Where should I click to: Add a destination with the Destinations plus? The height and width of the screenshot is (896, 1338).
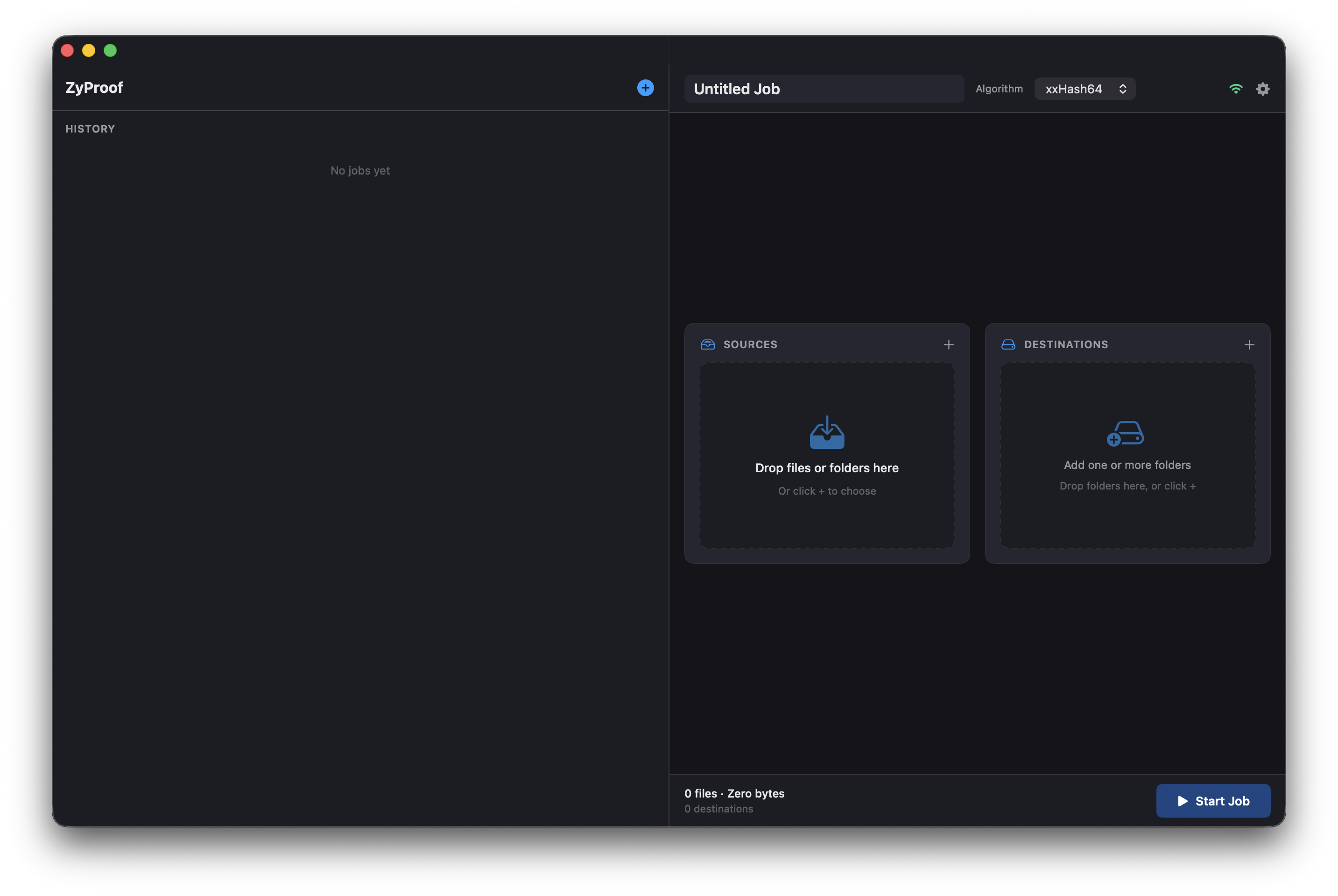click(1249, 344)
